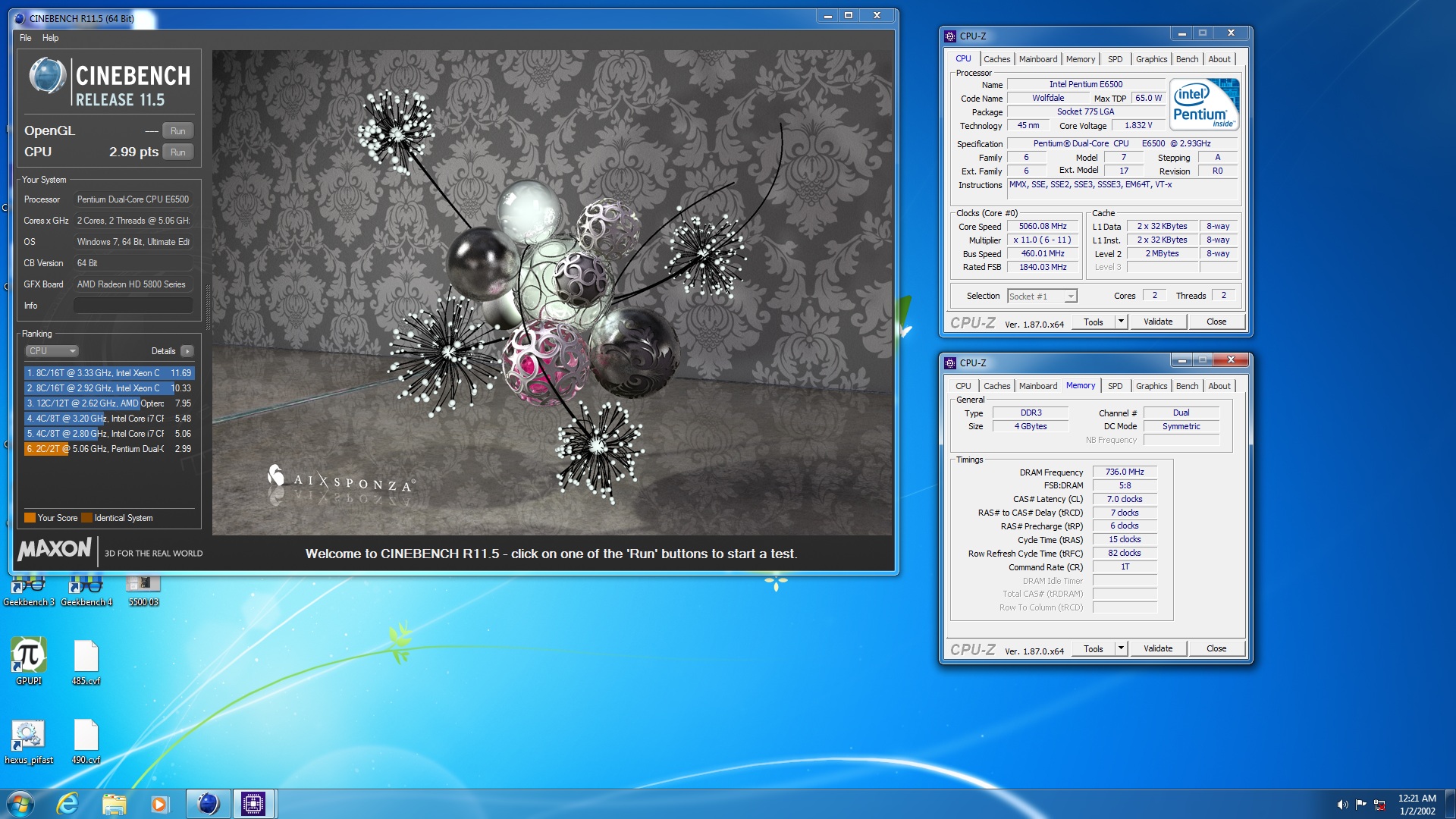Click Tools button in lower CPU-Z window

point(1093,648)
